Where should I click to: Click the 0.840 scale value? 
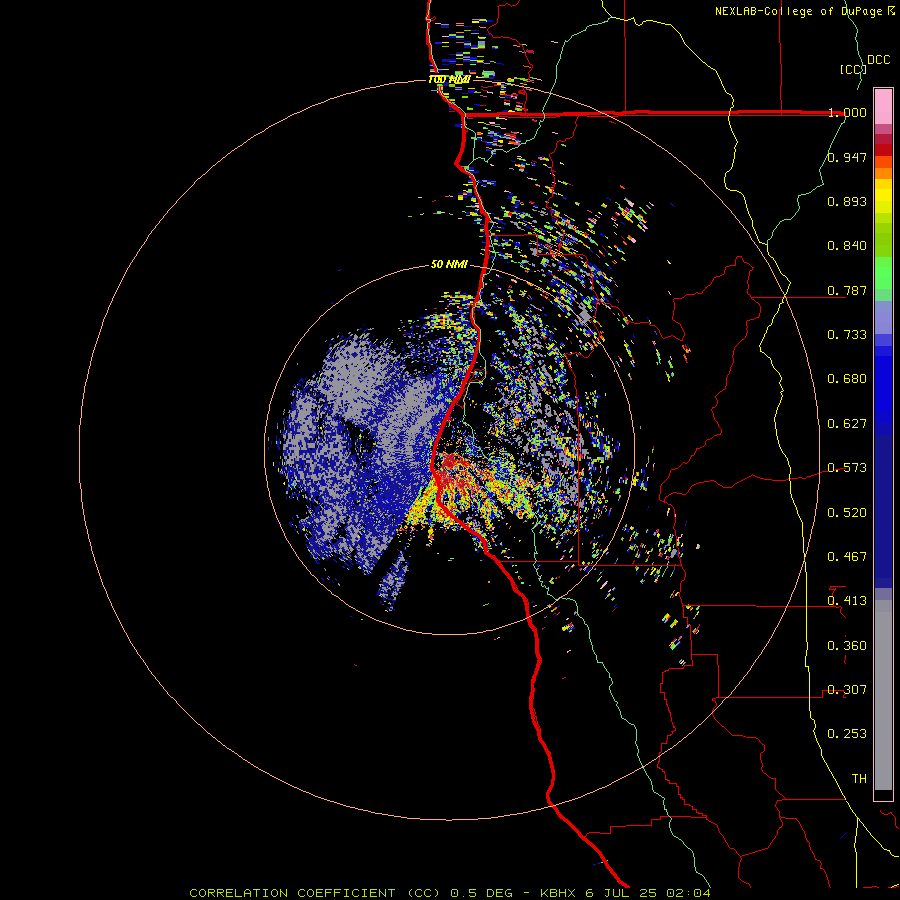point(847,246)
